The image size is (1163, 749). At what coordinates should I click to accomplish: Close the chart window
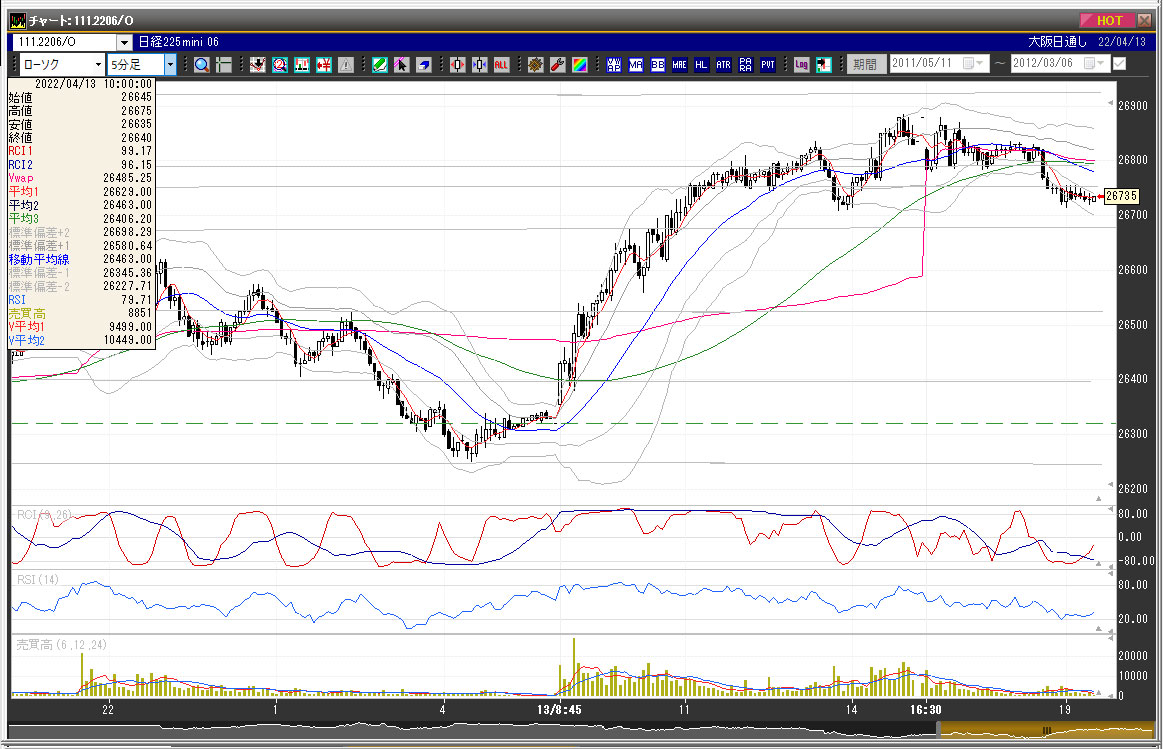coord(1144,20)
